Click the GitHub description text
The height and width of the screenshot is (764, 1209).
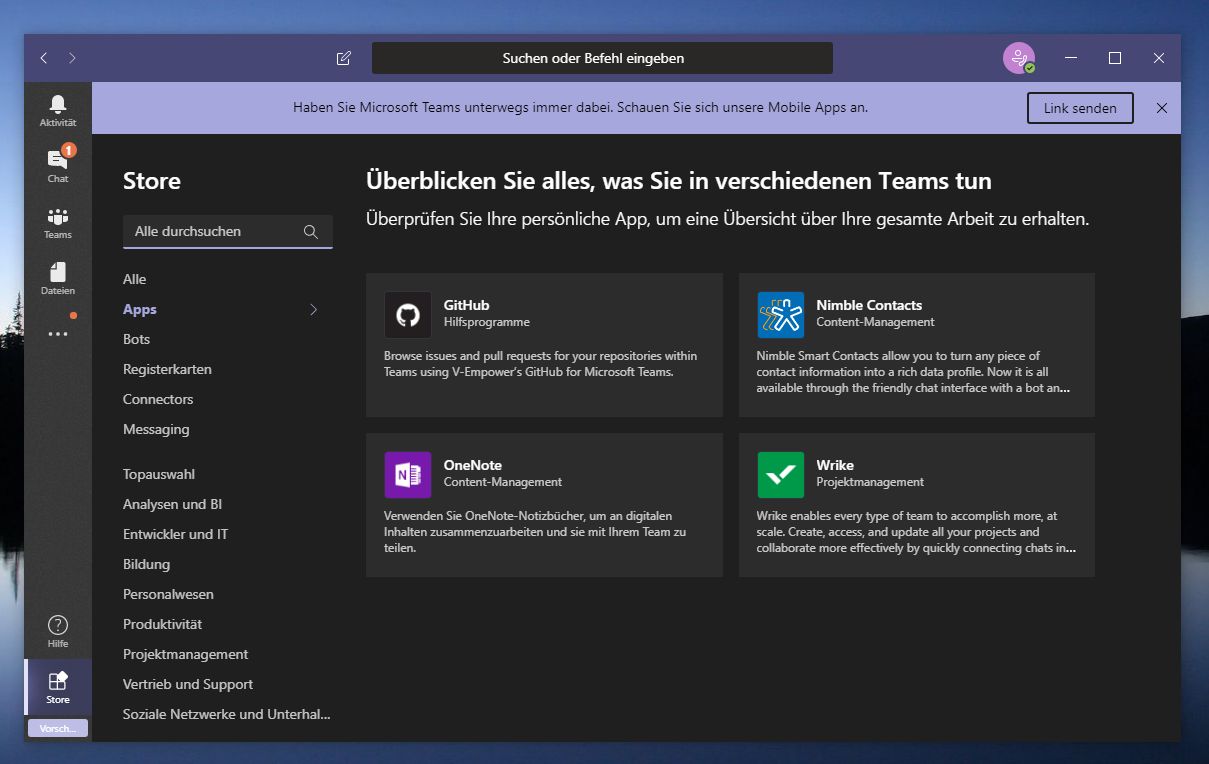coord(541,364)
